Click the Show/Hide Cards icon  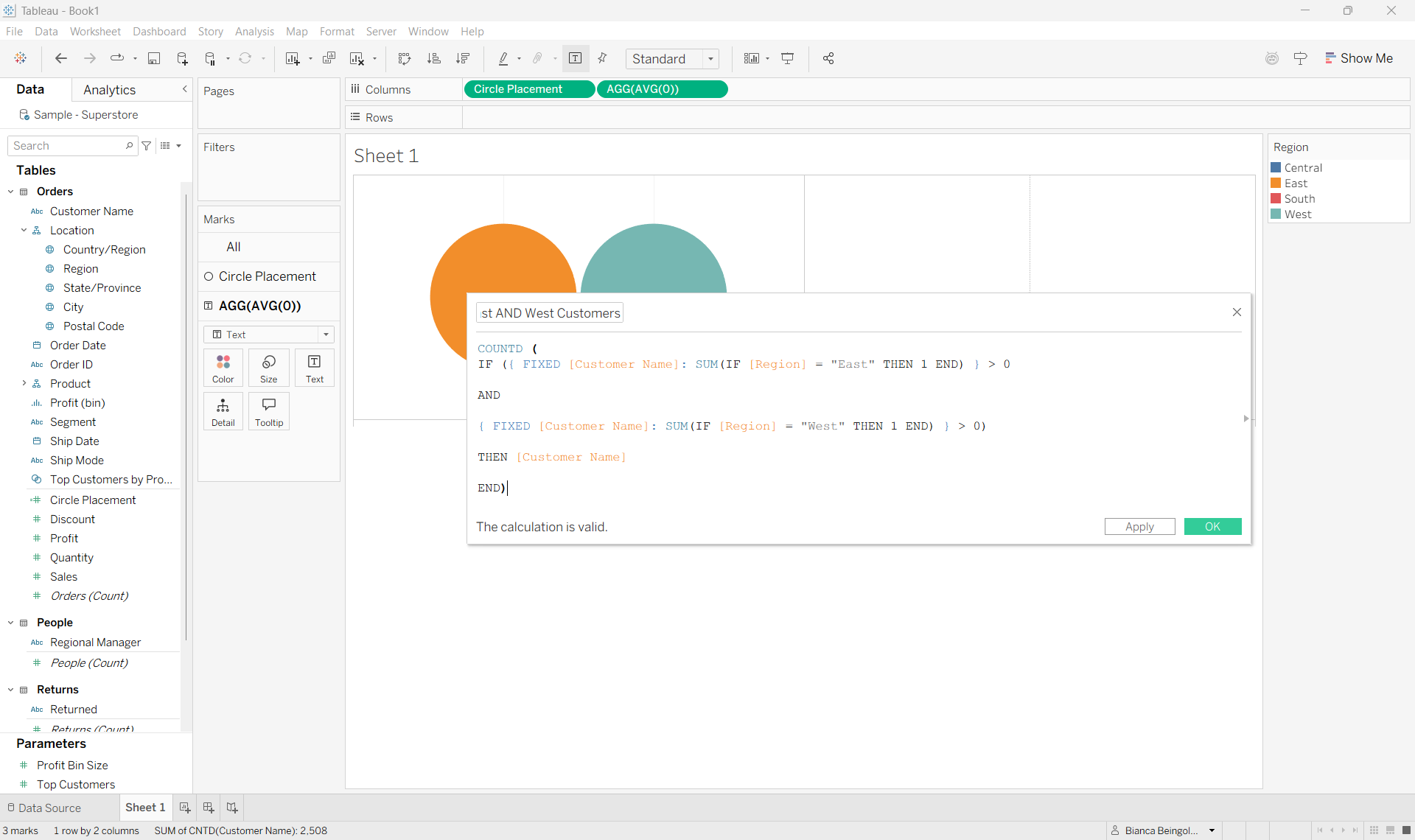pyautogui.click(x=752, y=58)
